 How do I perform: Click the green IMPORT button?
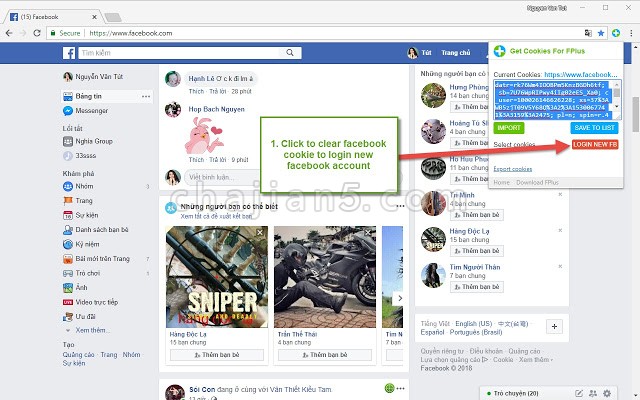509,128
